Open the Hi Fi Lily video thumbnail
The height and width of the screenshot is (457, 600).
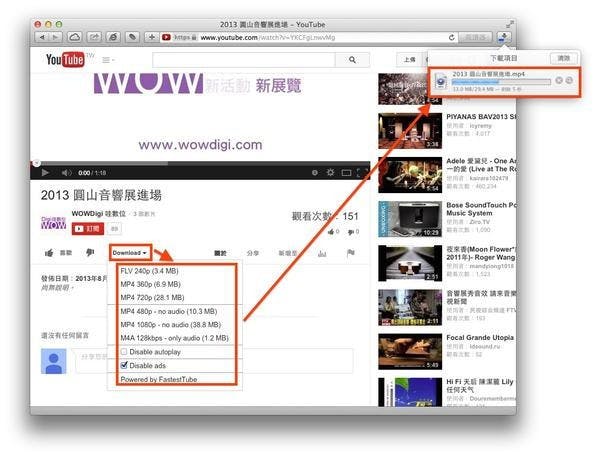coord(410,392)
